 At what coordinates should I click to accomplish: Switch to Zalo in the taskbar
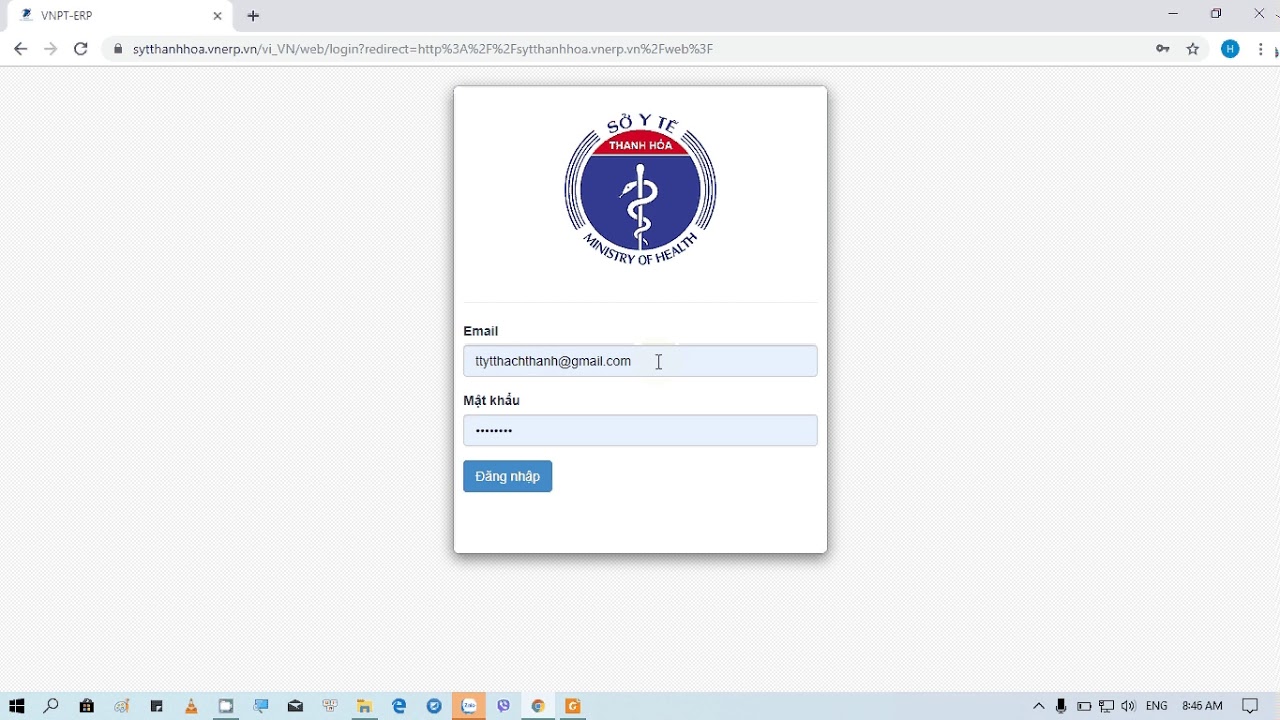pos(469,706)
